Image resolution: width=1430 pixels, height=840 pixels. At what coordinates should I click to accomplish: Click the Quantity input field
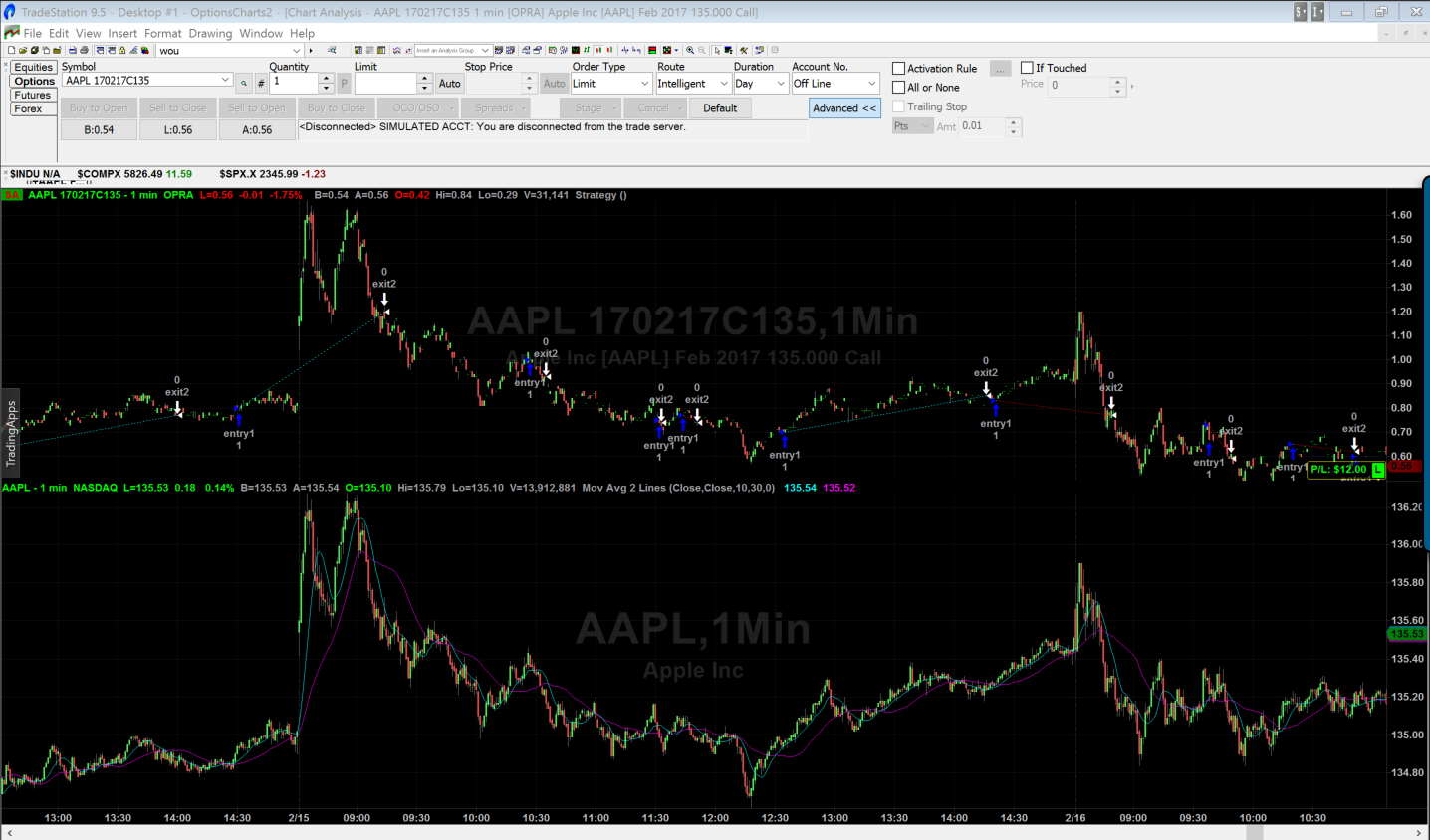click(293, 84)
